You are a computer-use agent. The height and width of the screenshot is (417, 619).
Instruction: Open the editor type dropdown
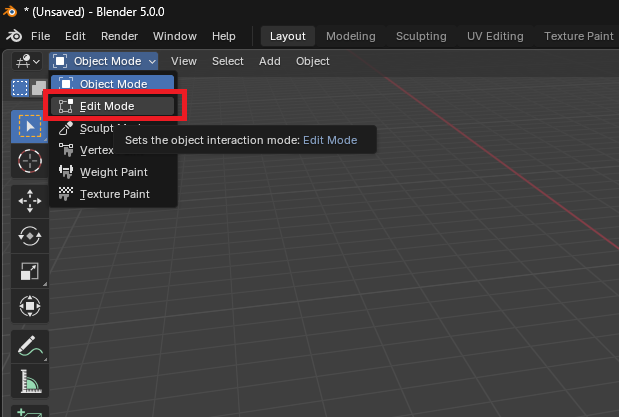(x=26, y=61)
